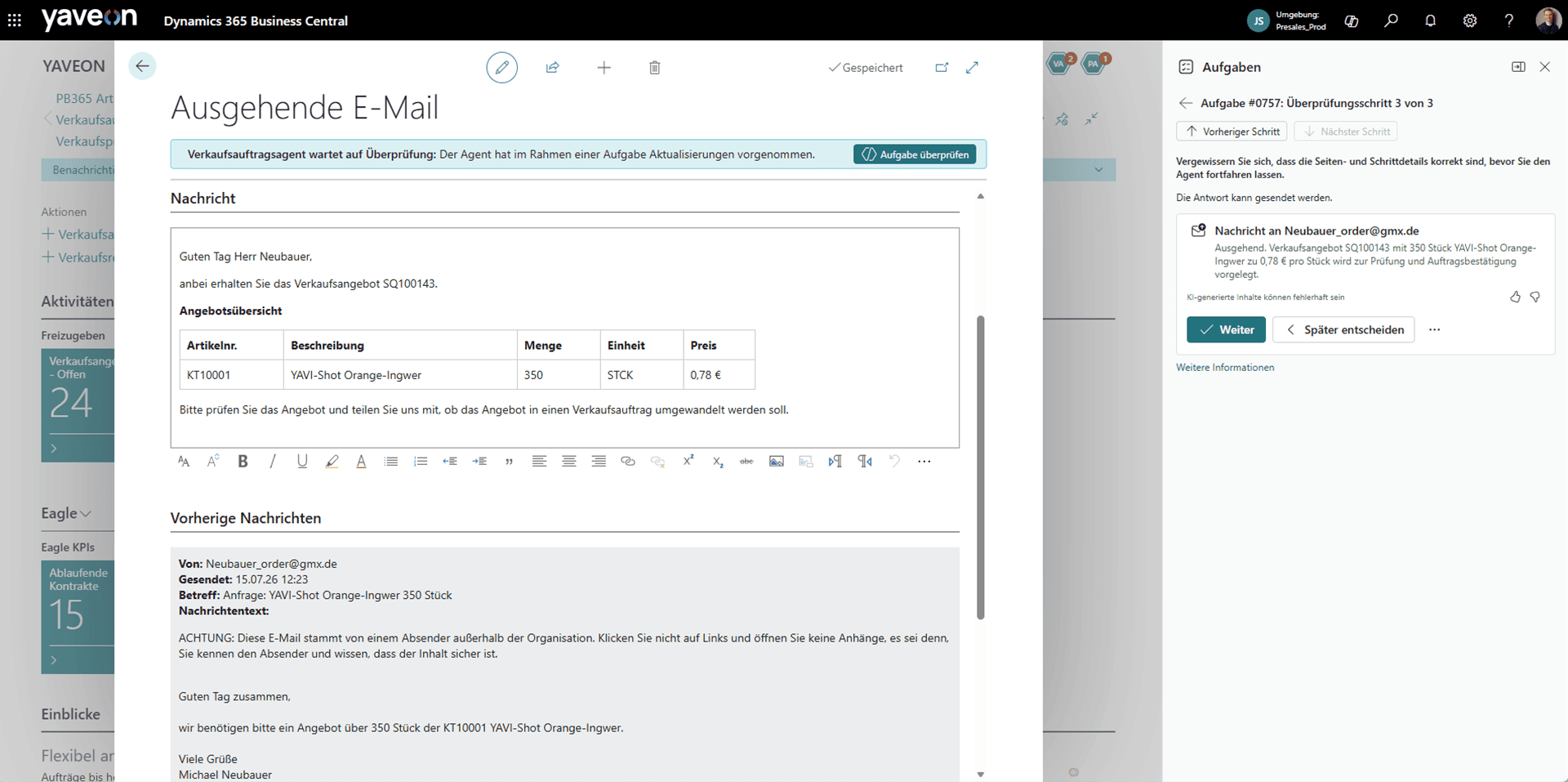Insert a hyperlink
This screenshot has width=1568, height=782.
pyautogui.click(x=628, y=462)
